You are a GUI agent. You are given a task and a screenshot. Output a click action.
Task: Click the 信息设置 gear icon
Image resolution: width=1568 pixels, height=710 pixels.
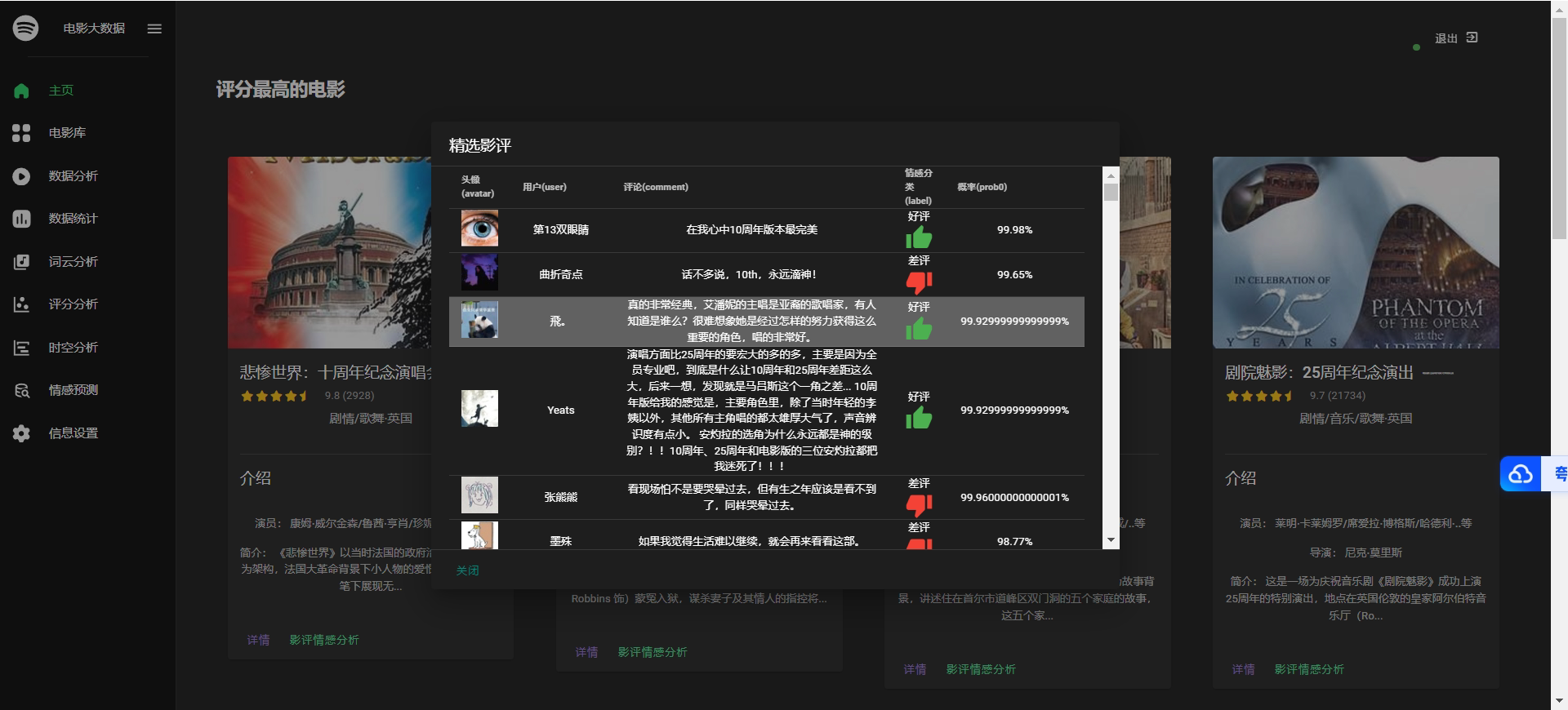point(21,433)
